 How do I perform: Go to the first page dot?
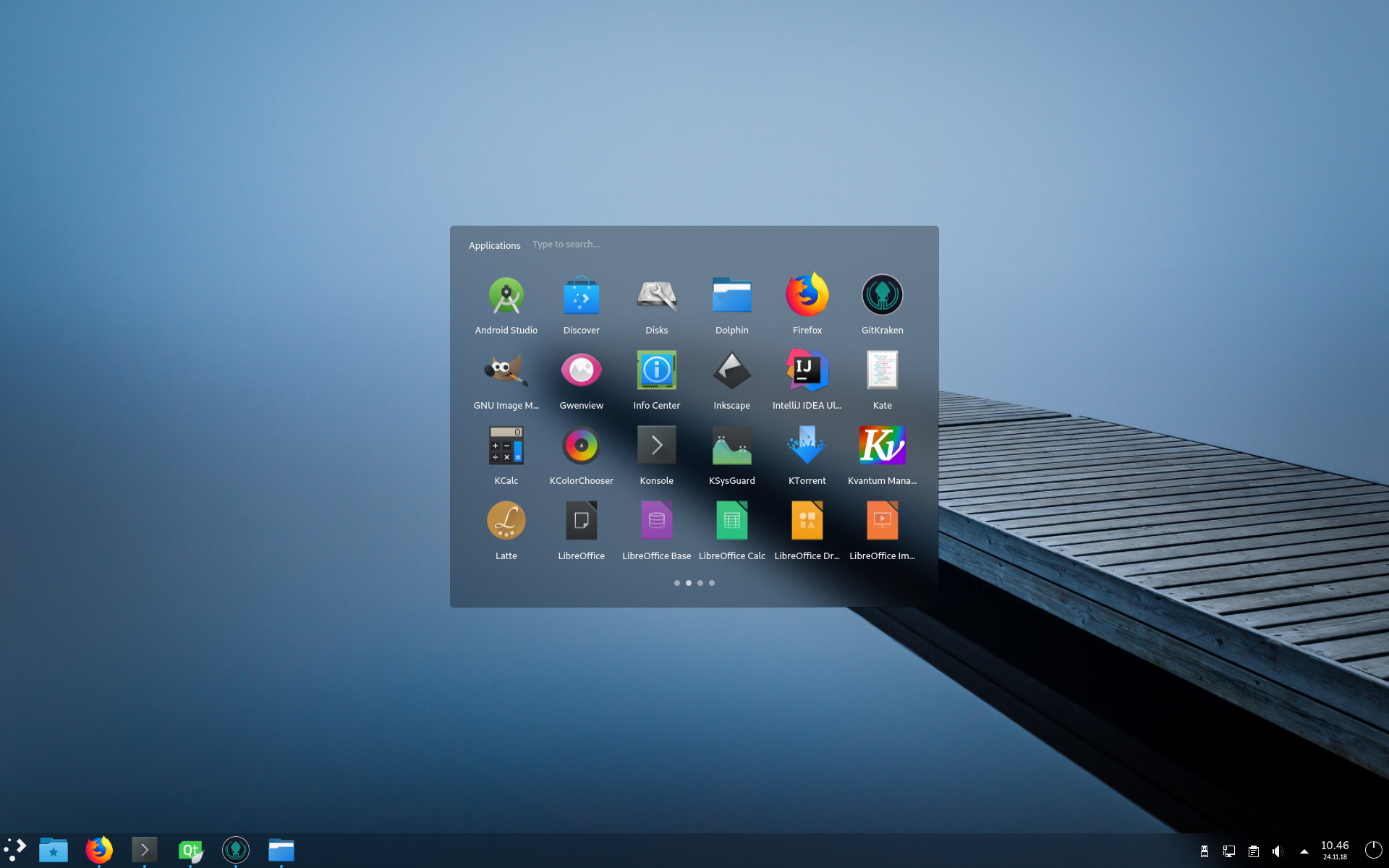tap(677, 583)
